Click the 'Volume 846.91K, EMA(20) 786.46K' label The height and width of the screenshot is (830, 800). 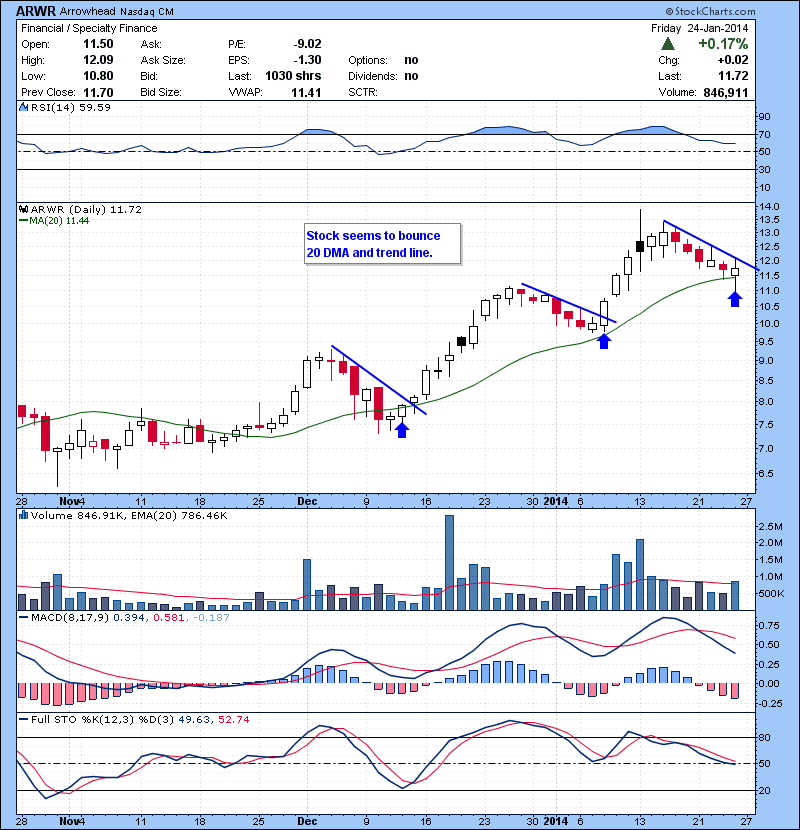pos(129,515)
